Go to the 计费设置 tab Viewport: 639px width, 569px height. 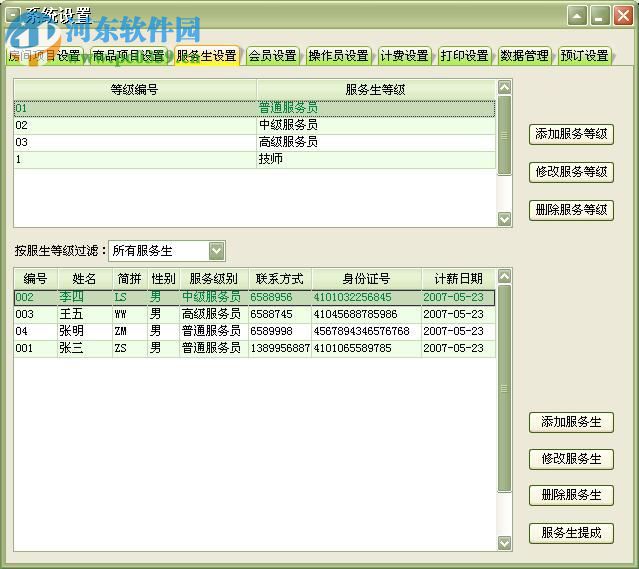[404, 56]
